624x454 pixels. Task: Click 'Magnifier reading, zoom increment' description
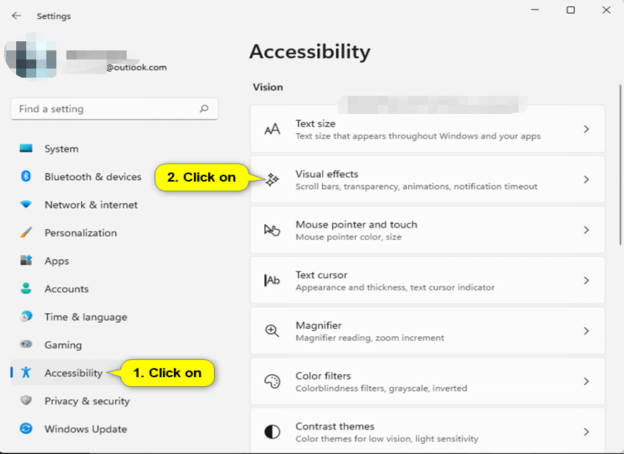pos(370,338)
